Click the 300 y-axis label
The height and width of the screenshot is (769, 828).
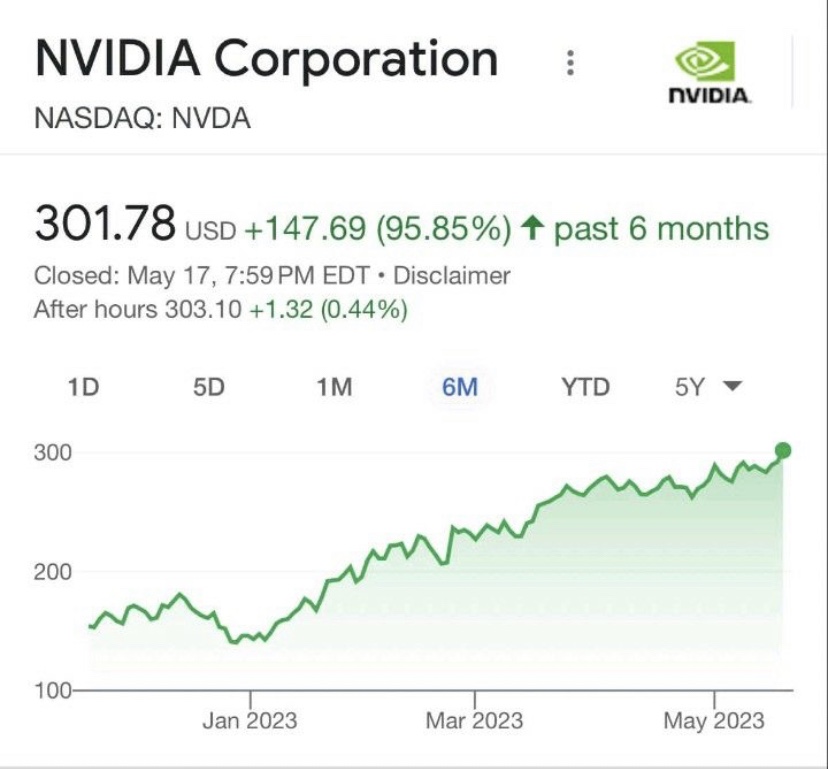click(x=55, y=453)
